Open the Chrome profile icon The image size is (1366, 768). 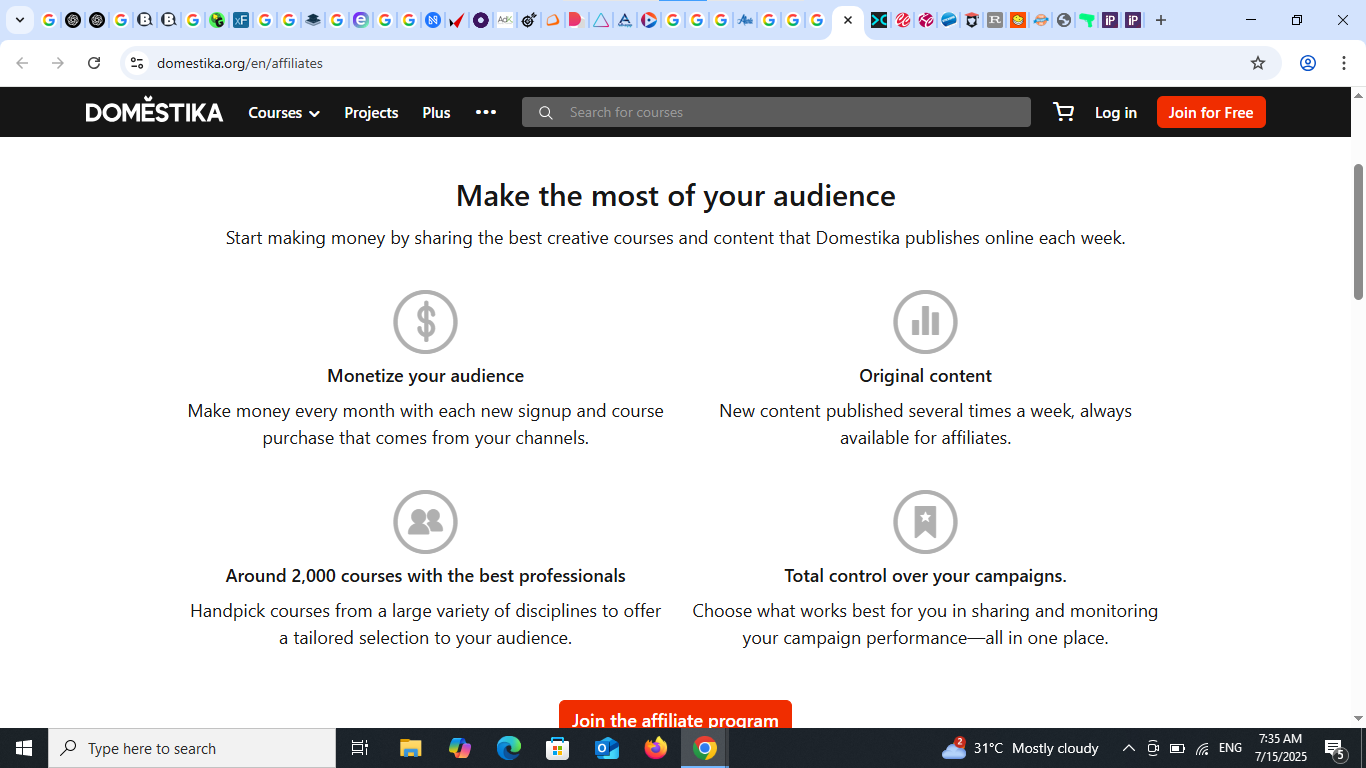pyautogui.click(x=1308, y=63)
